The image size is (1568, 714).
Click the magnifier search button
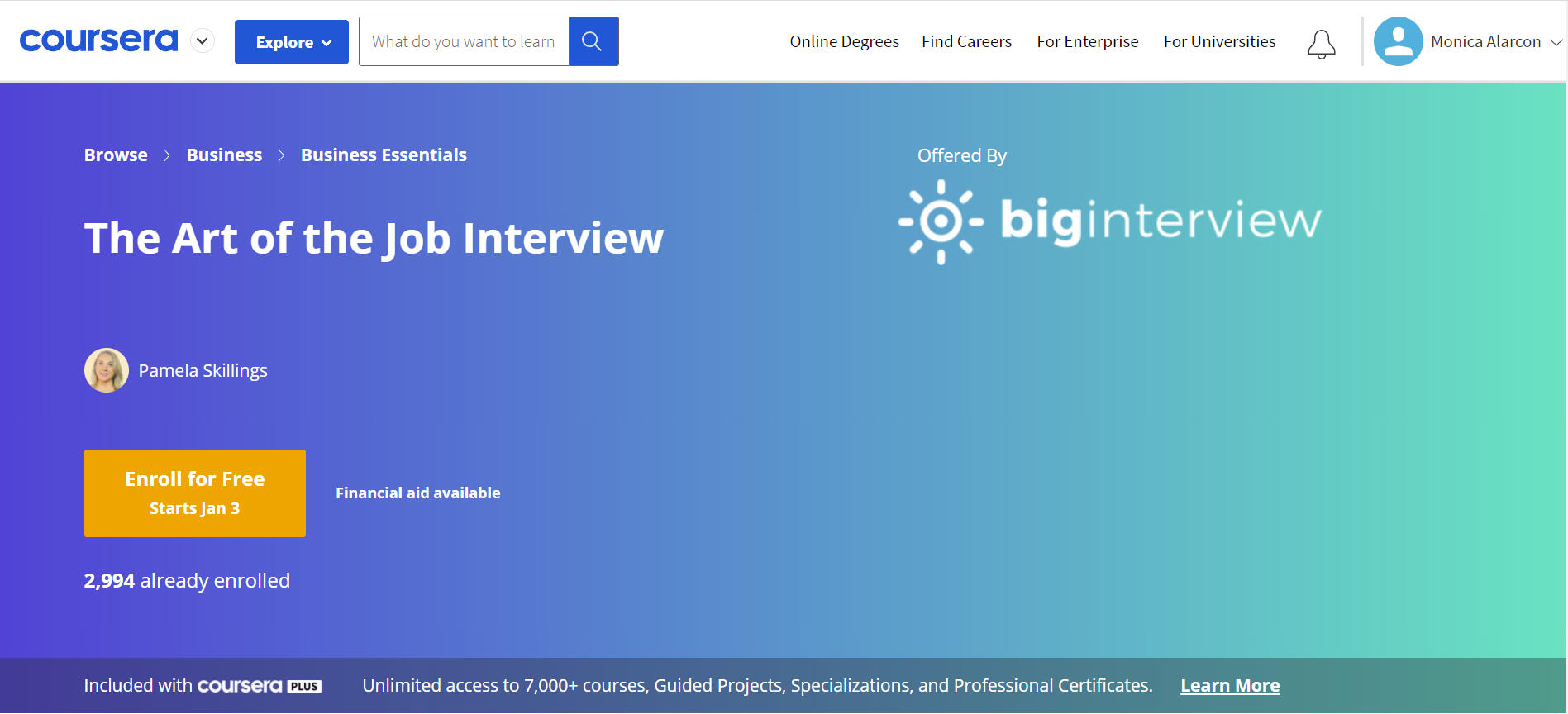point(593,41)
